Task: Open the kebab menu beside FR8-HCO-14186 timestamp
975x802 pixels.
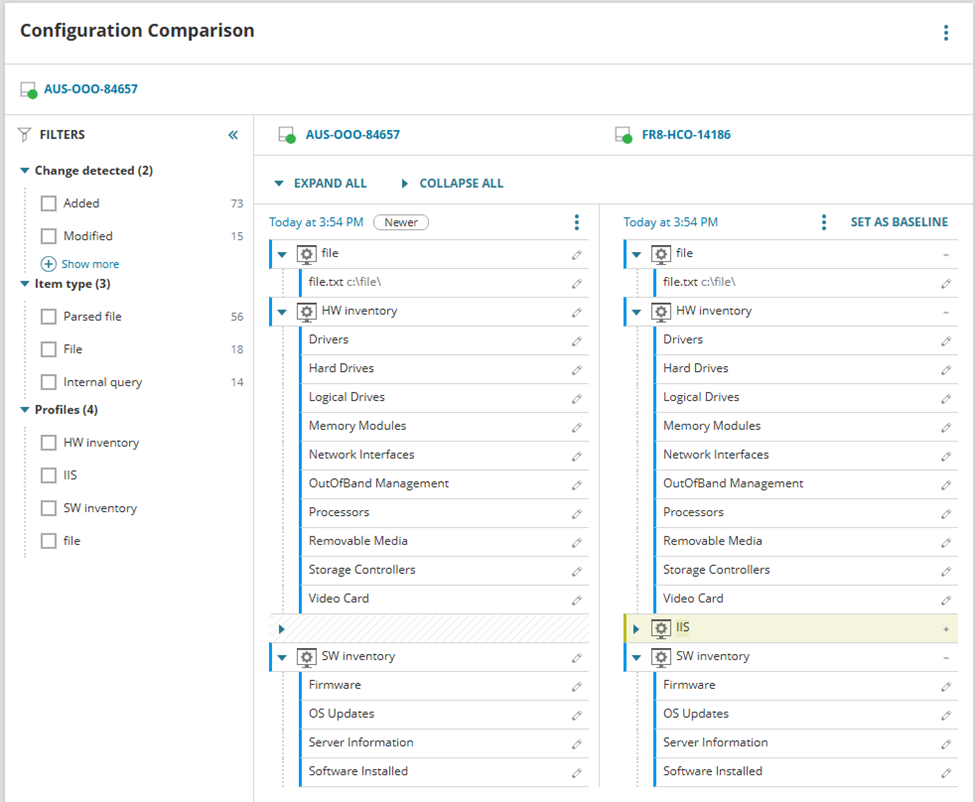Action: pyautogui.click(x=824, y=222)
